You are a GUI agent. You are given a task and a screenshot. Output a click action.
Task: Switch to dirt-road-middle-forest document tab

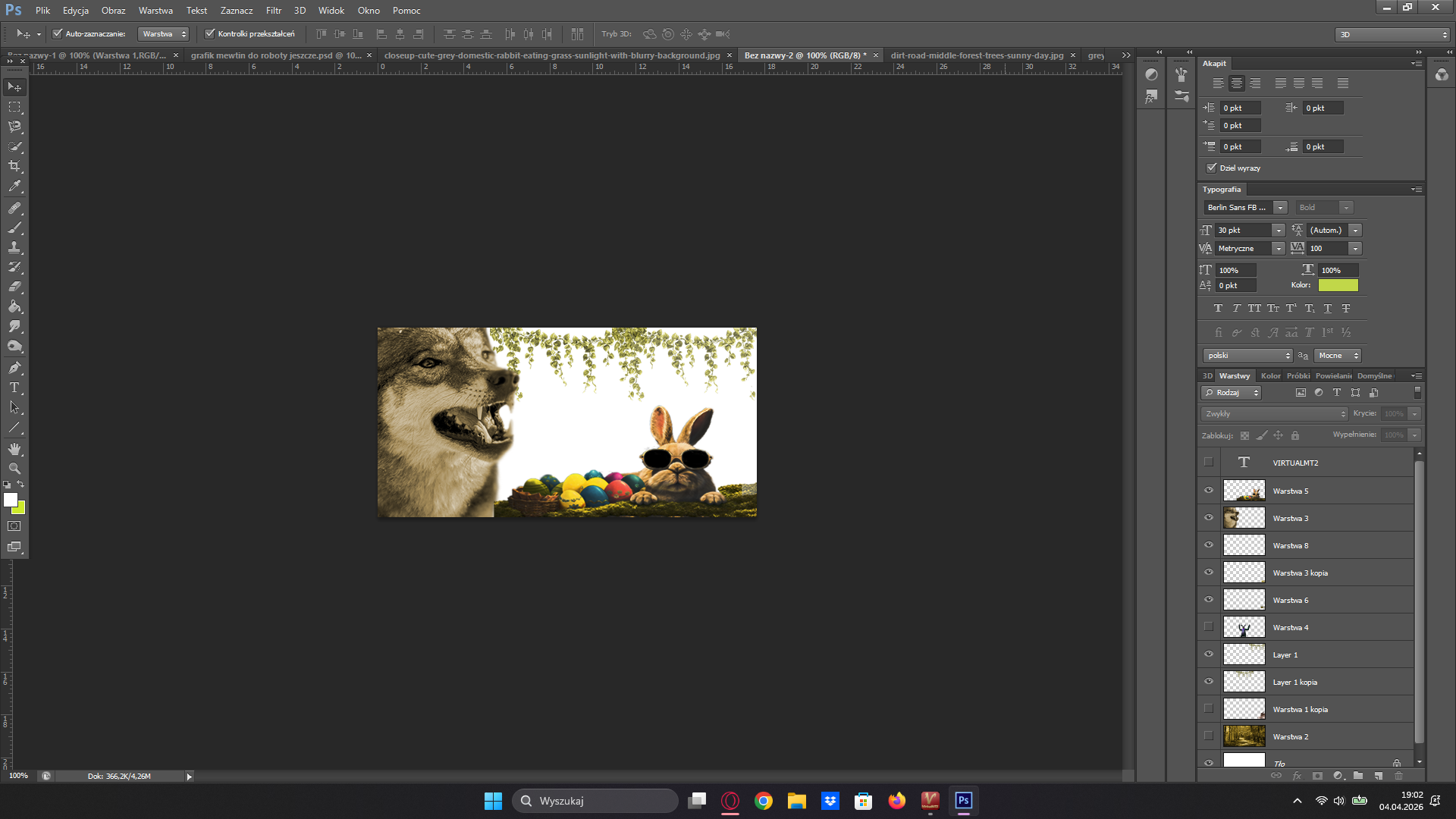coord(977,55)
